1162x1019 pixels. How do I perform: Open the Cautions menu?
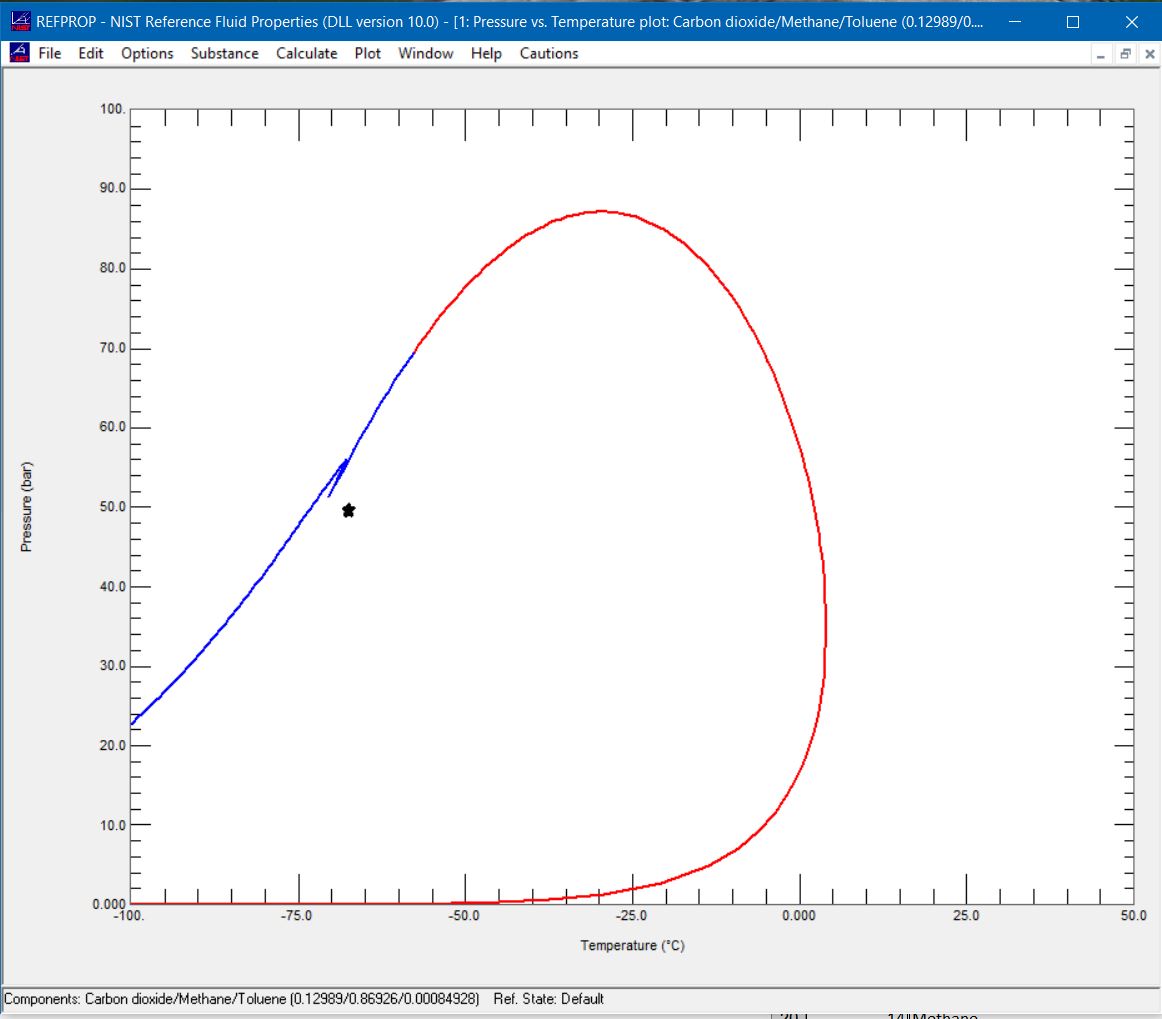[x=549, y=53]
